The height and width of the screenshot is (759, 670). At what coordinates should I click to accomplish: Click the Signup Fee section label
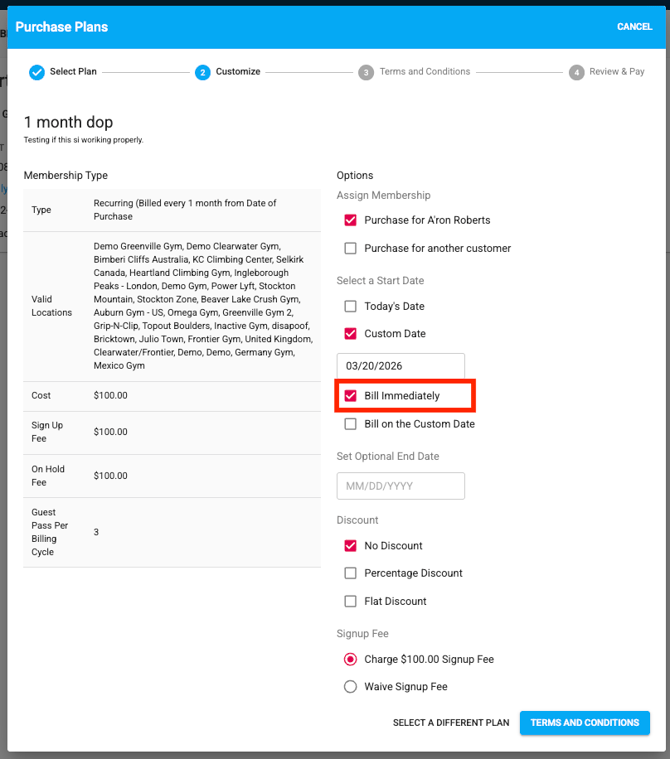pos(363,634)
